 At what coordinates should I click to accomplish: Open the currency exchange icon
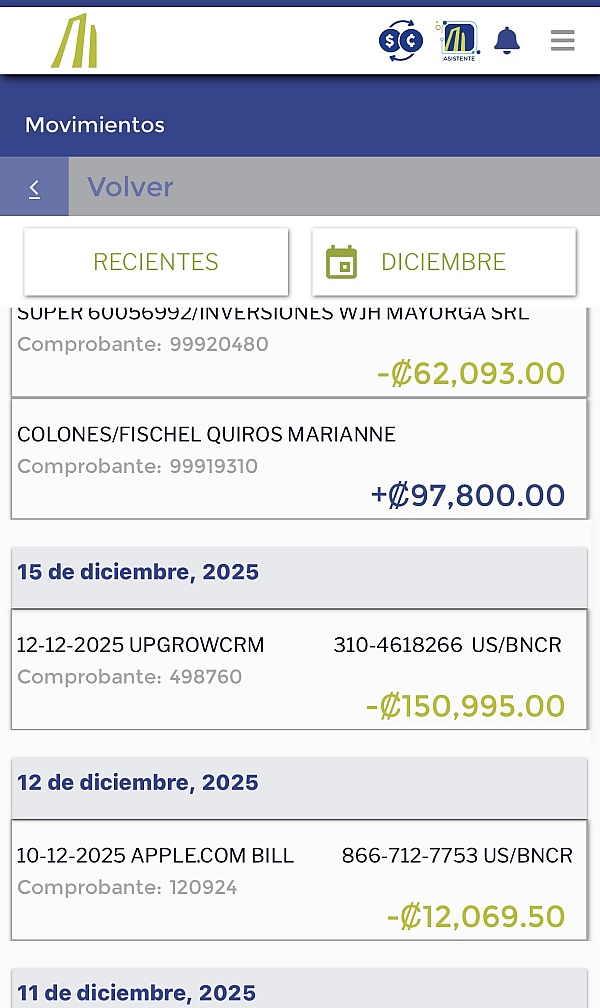400,41
